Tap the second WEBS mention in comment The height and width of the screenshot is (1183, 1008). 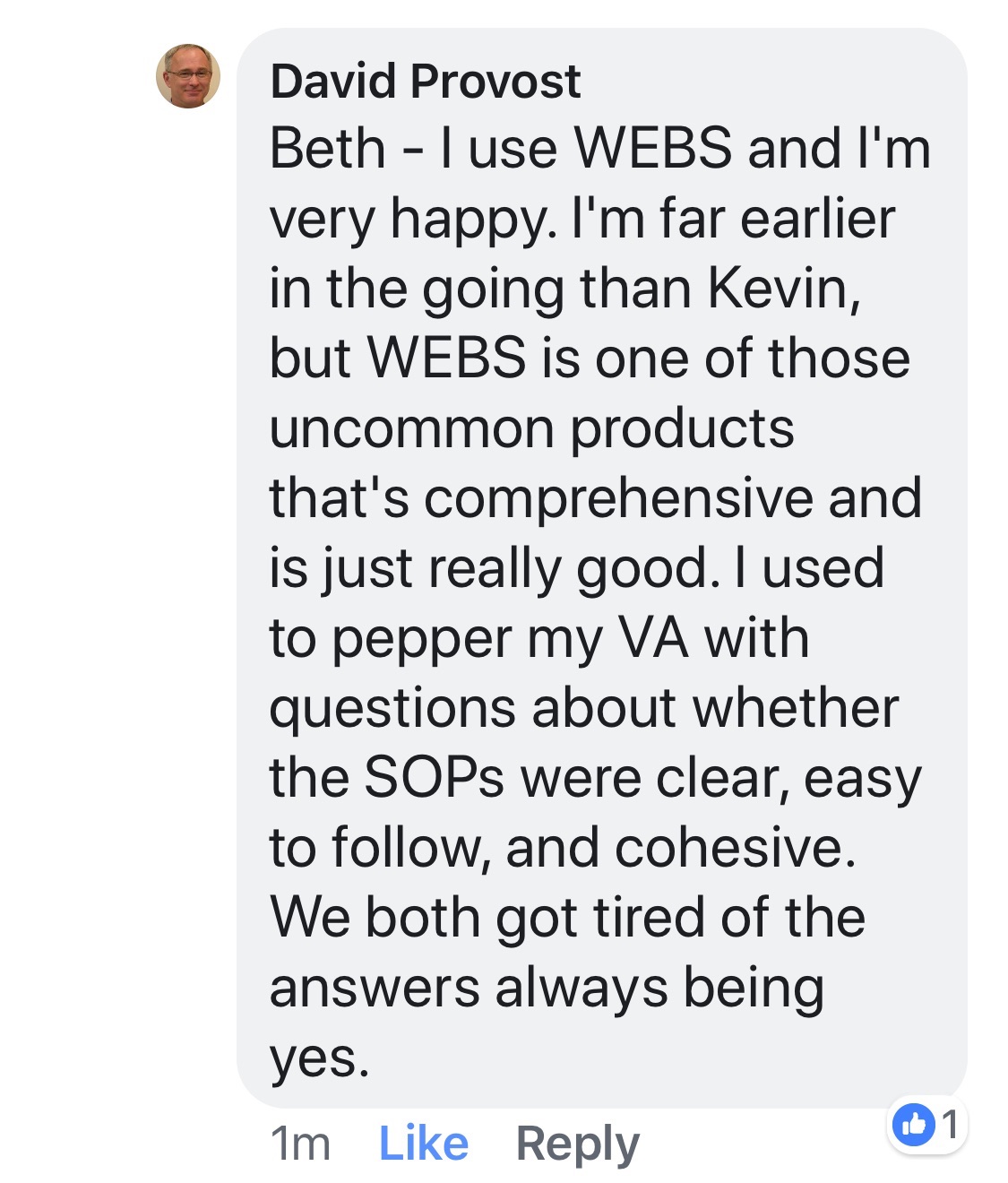(x=447, y=358)
